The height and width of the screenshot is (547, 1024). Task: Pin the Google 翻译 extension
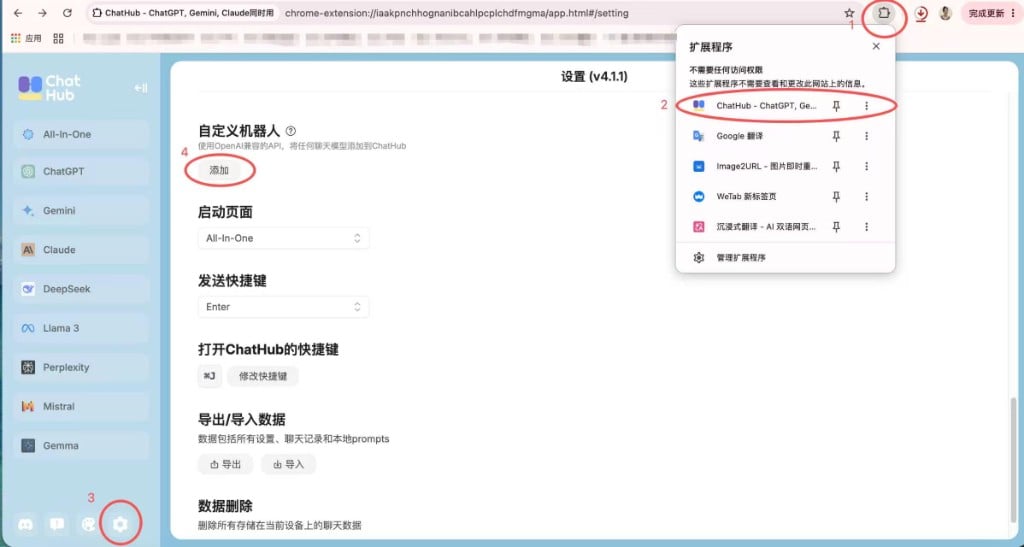tap(836, 136)
